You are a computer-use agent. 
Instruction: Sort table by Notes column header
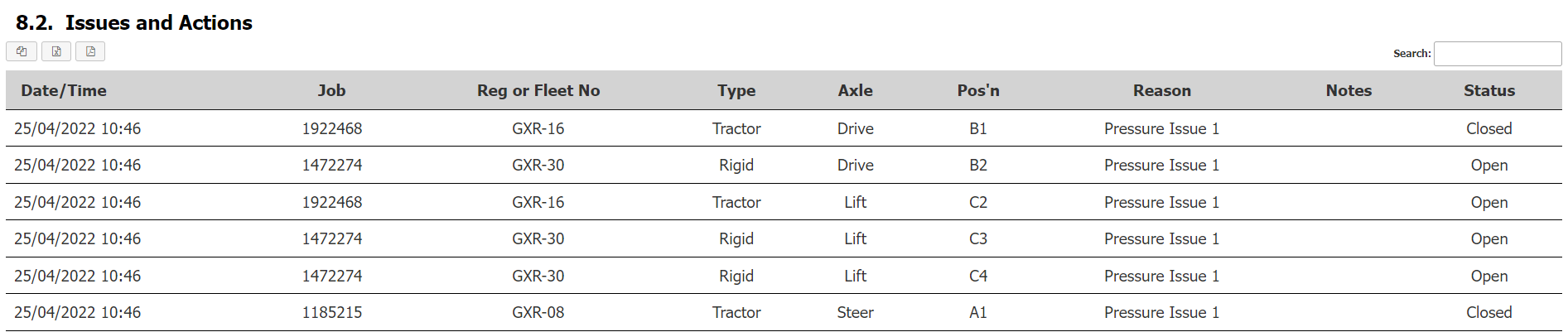pyautogui.click(x=1348, y=90)
